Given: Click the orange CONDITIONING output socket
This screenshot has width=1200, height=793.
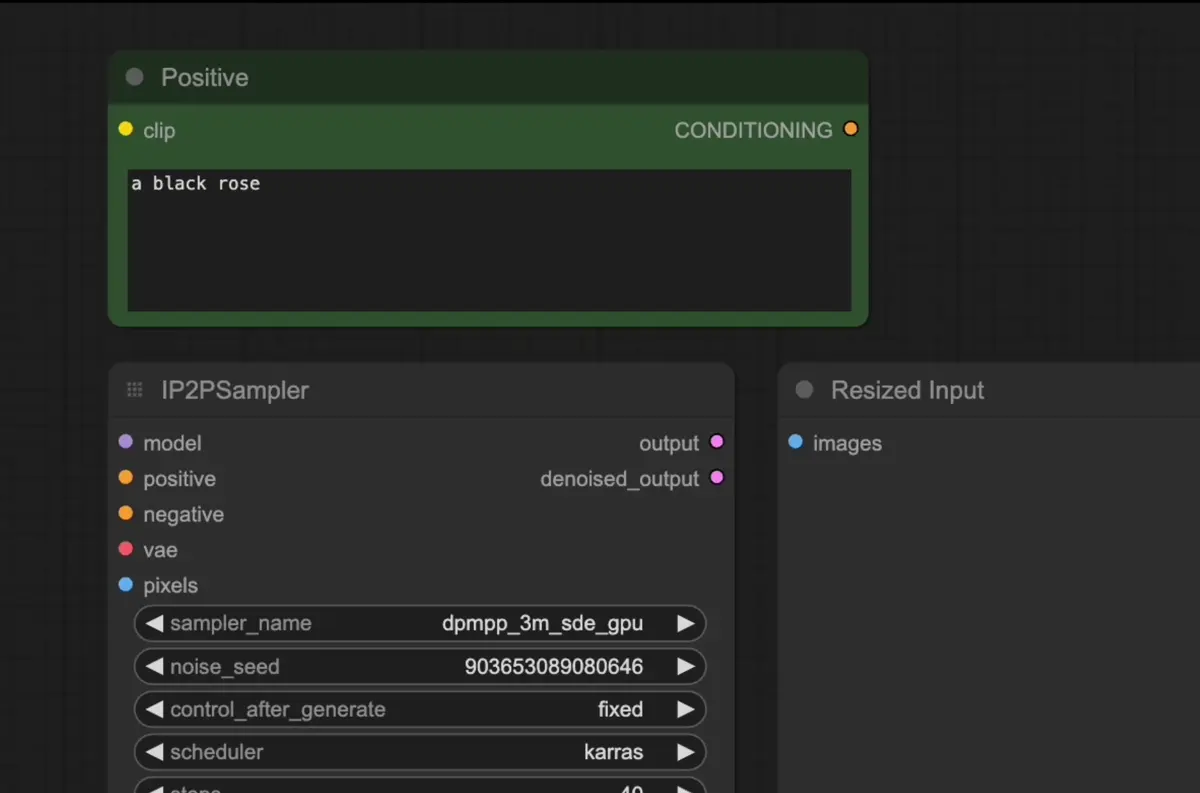Looking at the screenshot, I should [850, 129].
